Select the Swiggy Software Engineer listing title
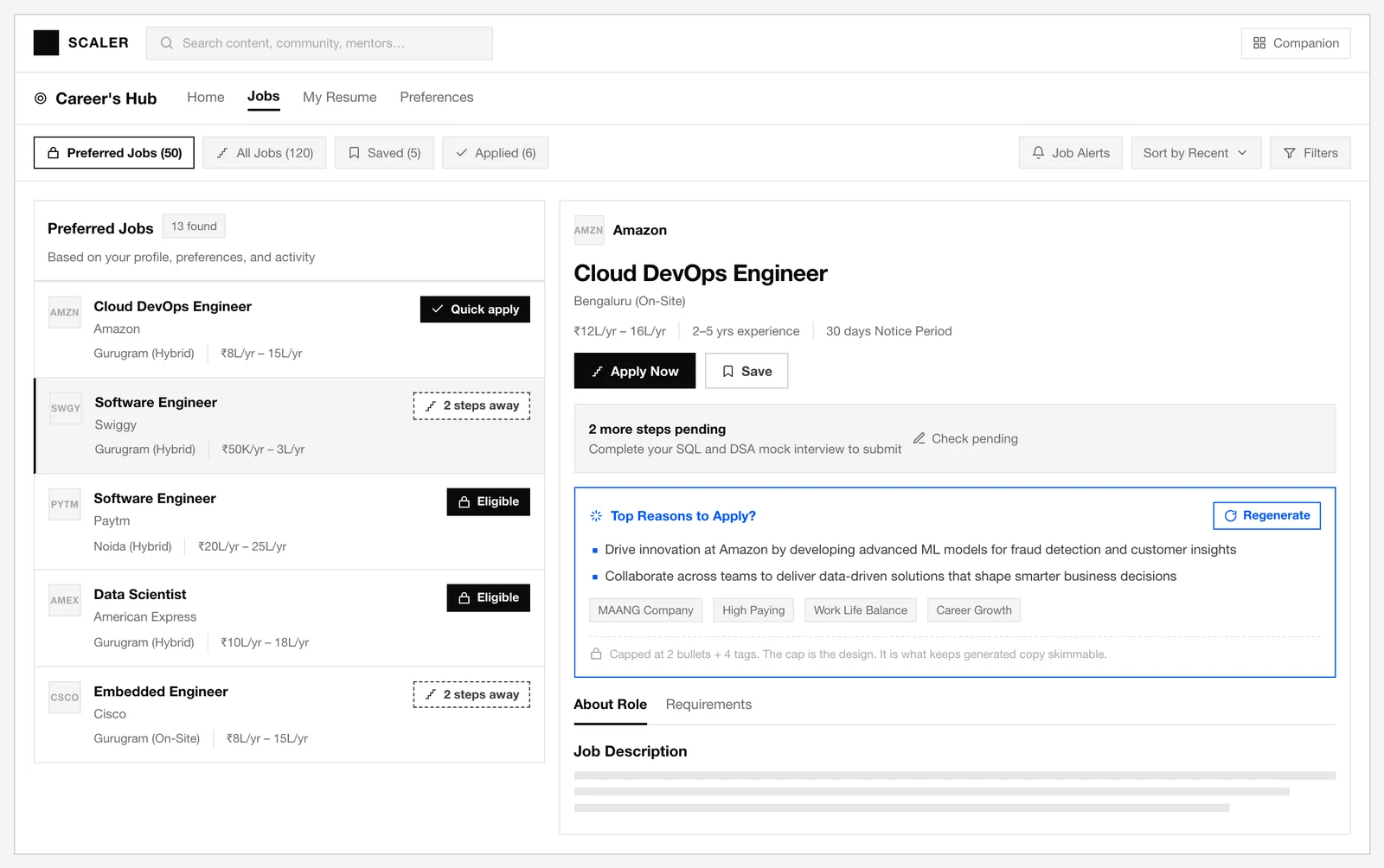Viewport: 1384px width, 868px height. click(156, 402)
